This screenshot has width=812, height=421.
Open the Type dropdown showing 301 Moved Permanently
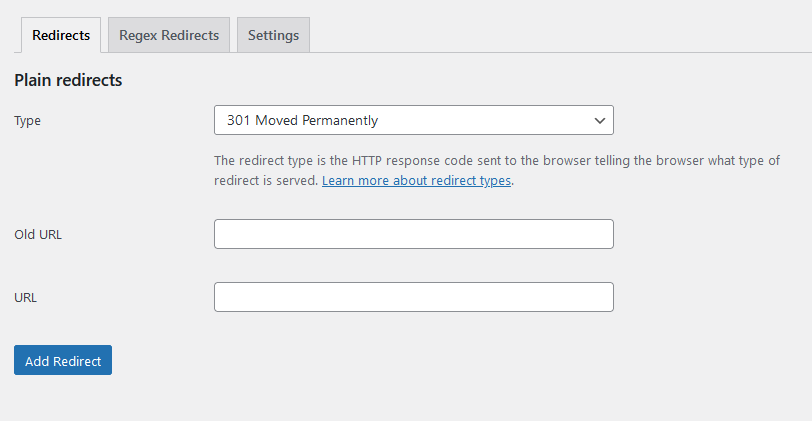(x=414, y=120)
